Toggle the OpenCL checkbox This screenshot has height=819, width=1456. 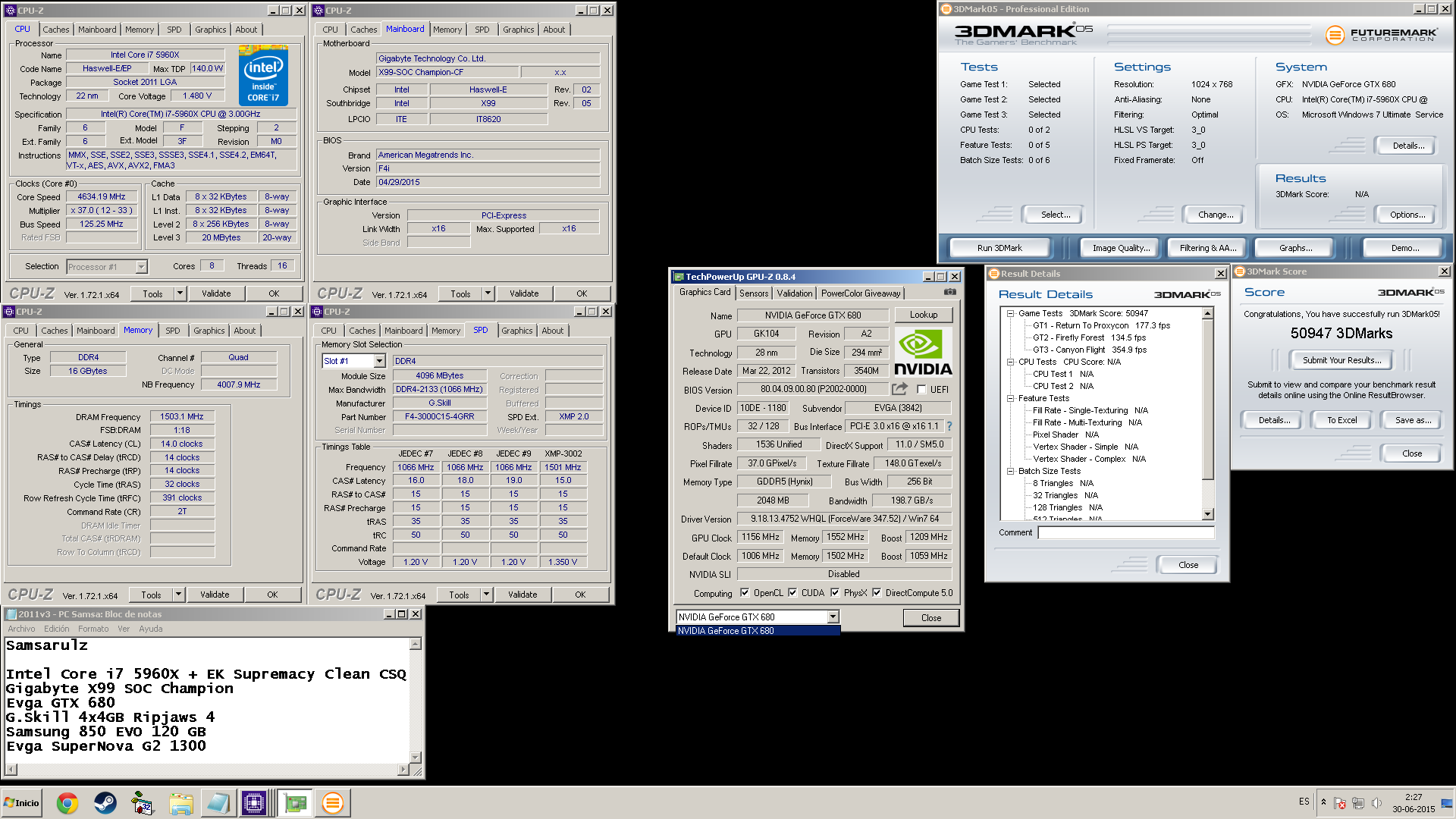click(745, 593)
